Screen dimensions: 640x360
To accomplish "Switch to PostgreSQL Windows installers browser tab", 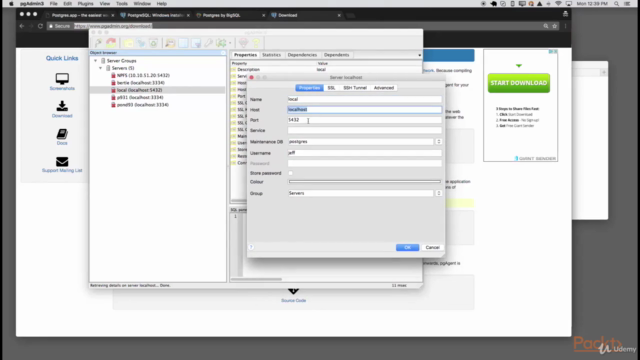I will pyautogui.click(x=154, y=15).
